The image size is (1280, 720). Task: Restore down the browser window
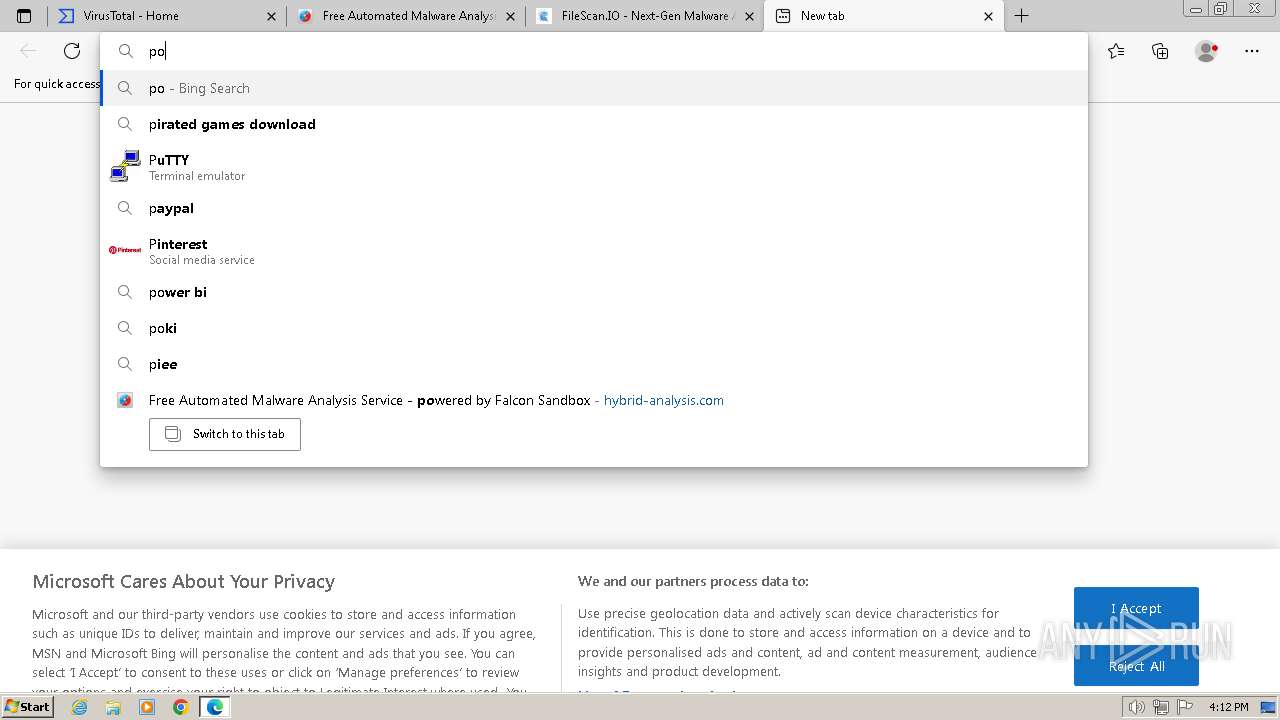pos(1220,8)
